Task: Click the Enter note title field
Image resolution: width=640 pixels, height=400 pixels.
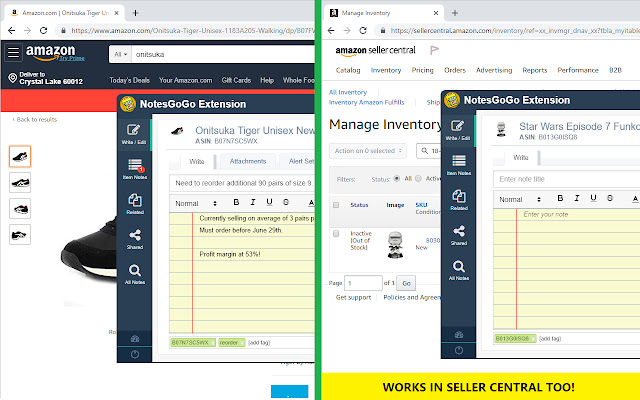Action: coord(567,179)
